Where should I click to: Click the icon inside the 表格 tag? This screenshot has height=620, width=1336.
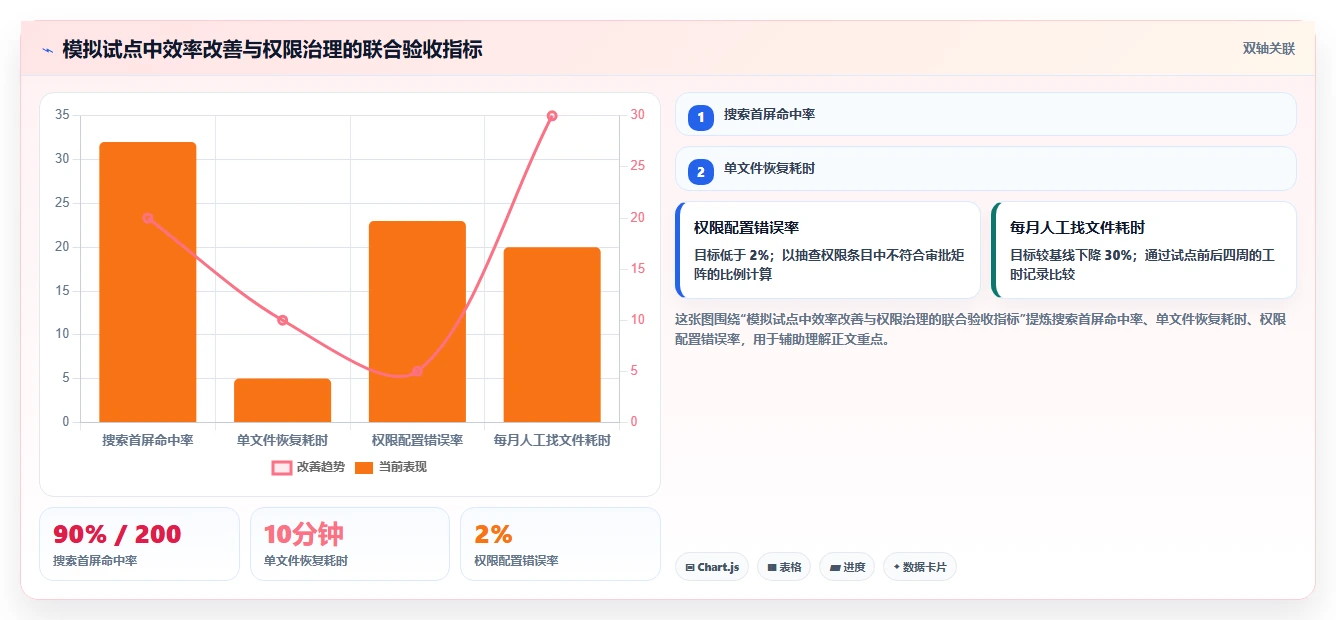(x=771, y=567)
